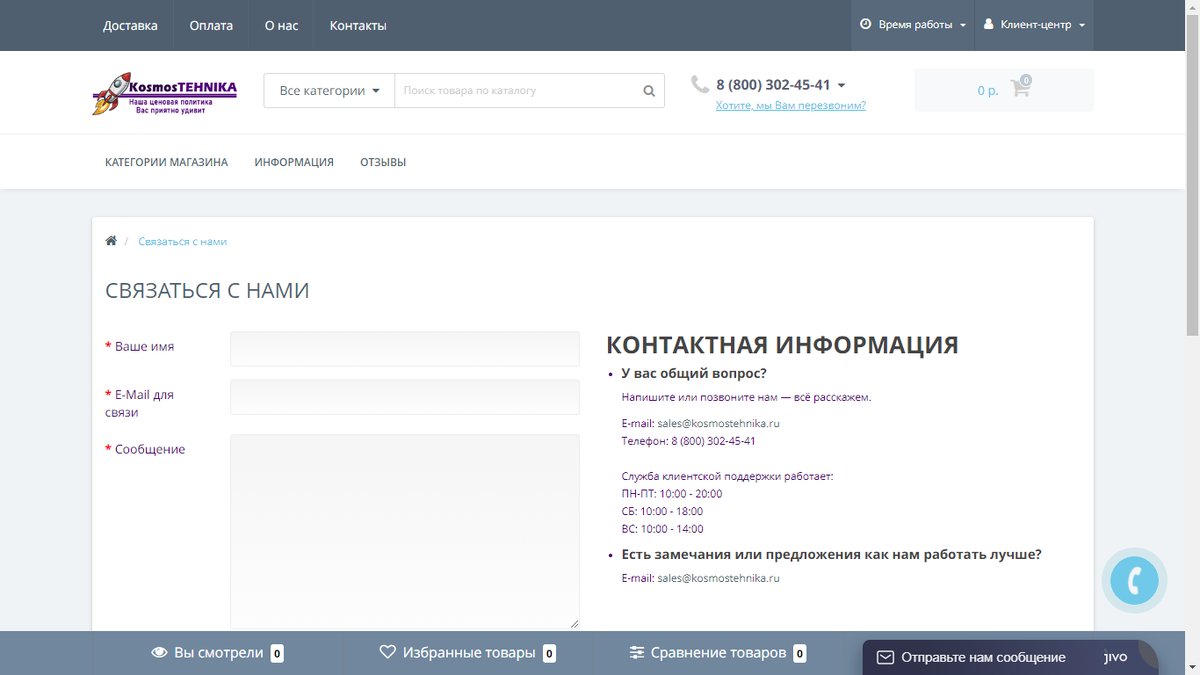Expand the phone number dropdown arrow

tap(841, 86)
